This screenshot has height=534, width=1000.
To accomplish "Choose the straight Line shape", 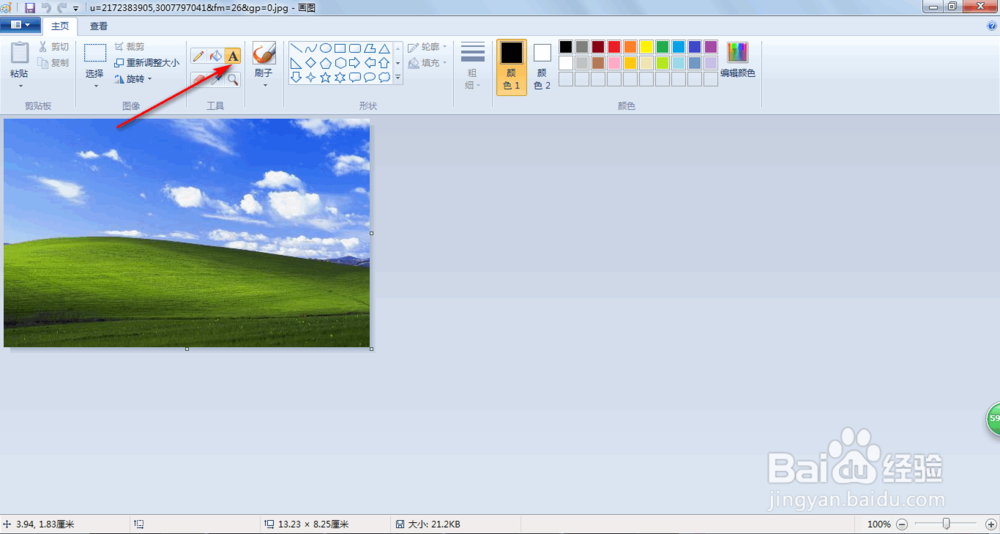I will click(x=296, y=48).
